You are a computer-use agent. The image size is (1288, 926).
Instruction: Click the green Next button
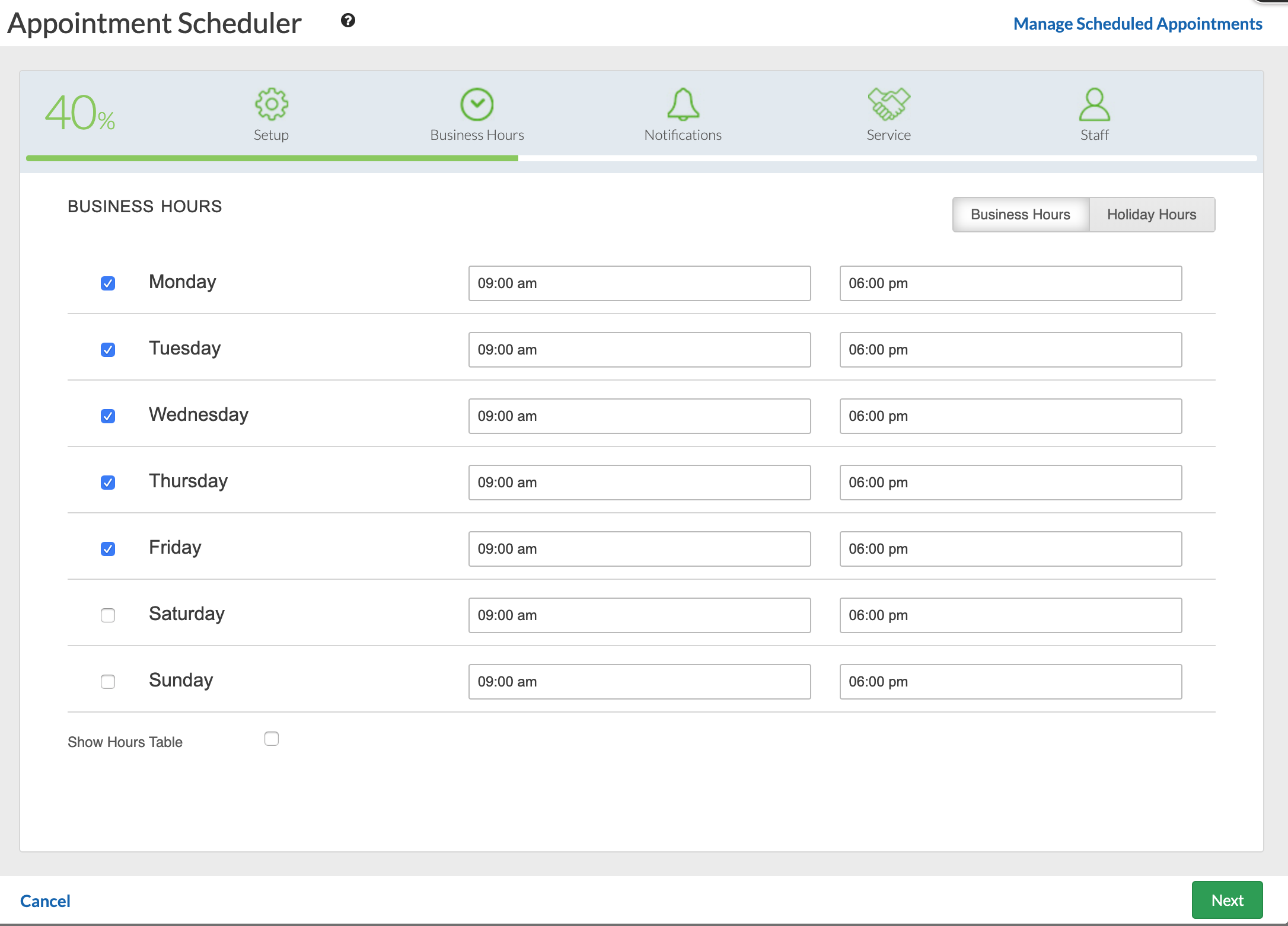[x=1227, y=900]
